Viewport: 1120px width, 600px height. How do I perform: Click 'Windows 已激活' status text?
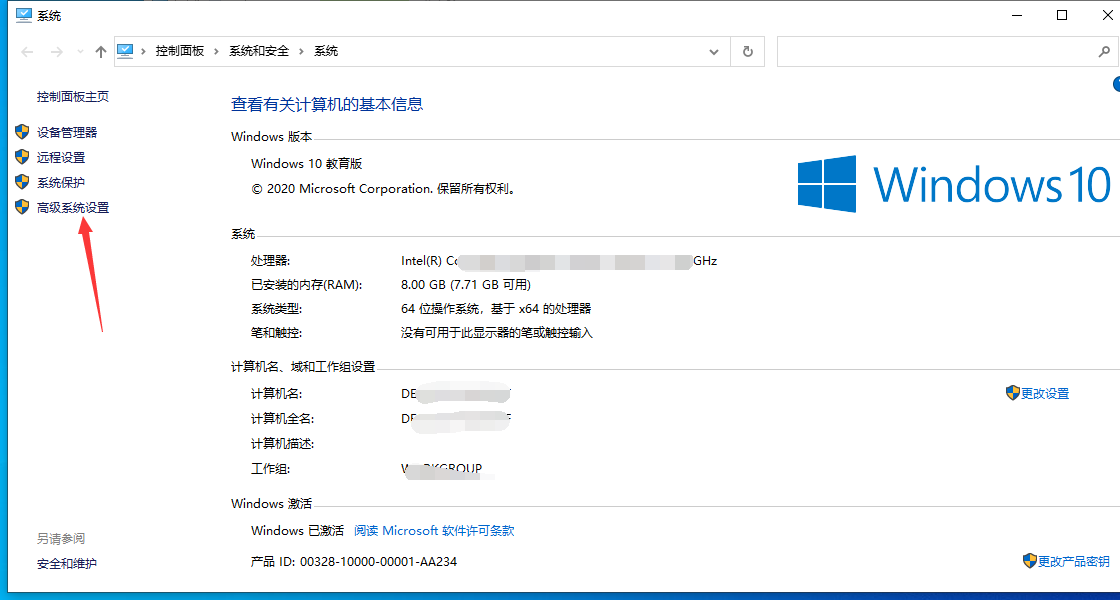coord(298,531)
